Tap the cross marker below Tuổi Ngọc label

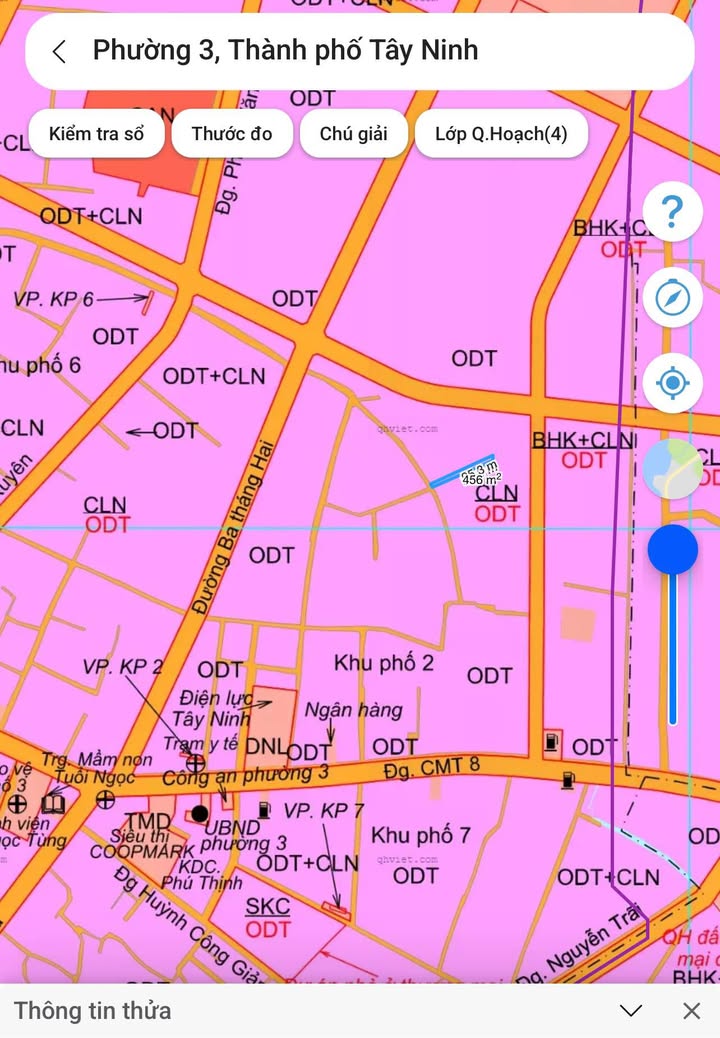105,800
